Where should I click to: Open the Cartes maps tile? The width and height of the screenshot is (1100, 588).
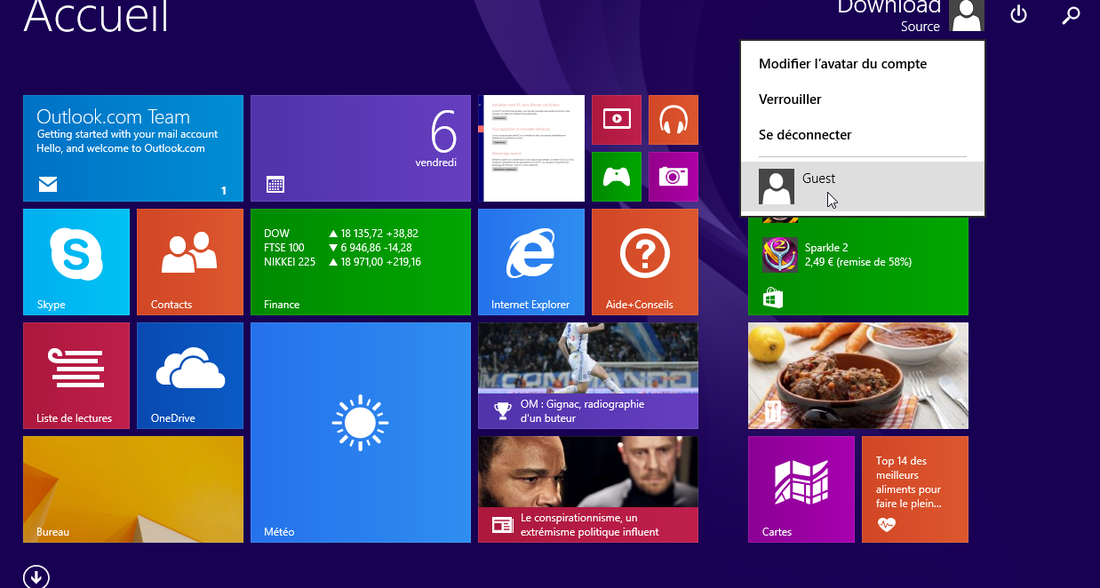point(801,489)
